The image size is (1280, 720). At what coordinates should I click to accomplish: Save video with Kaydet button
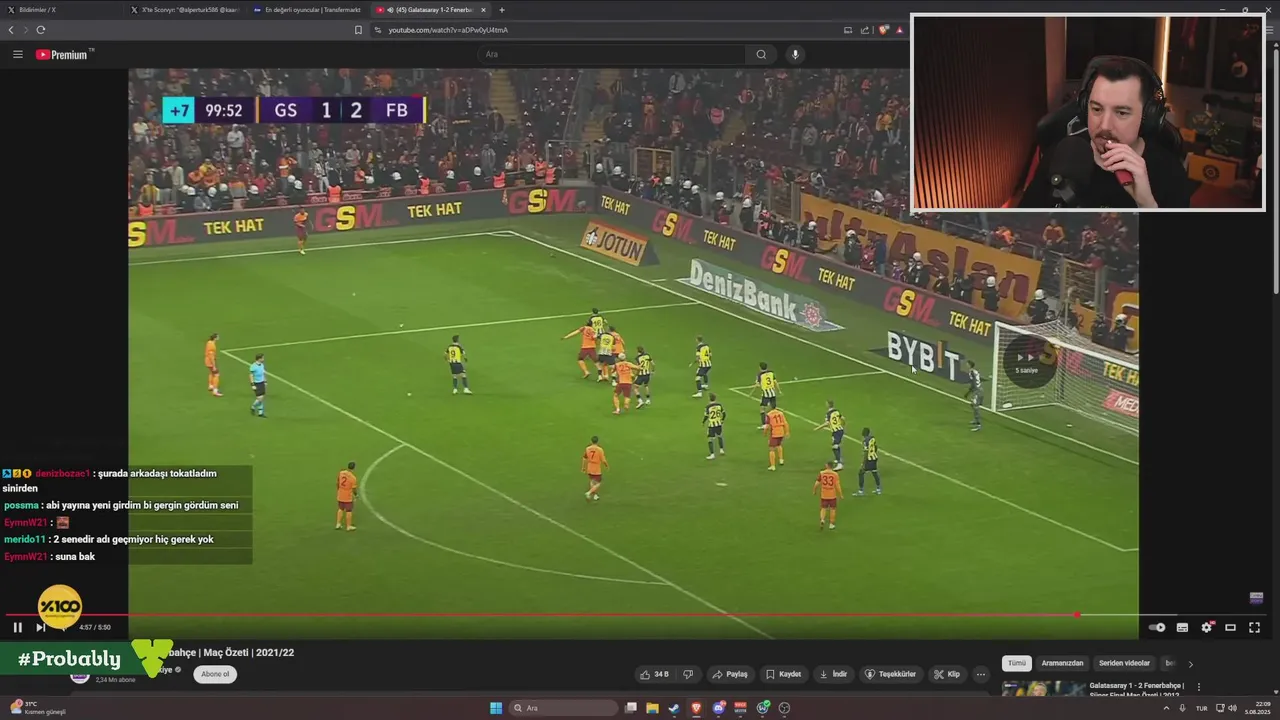click(783, 674)
